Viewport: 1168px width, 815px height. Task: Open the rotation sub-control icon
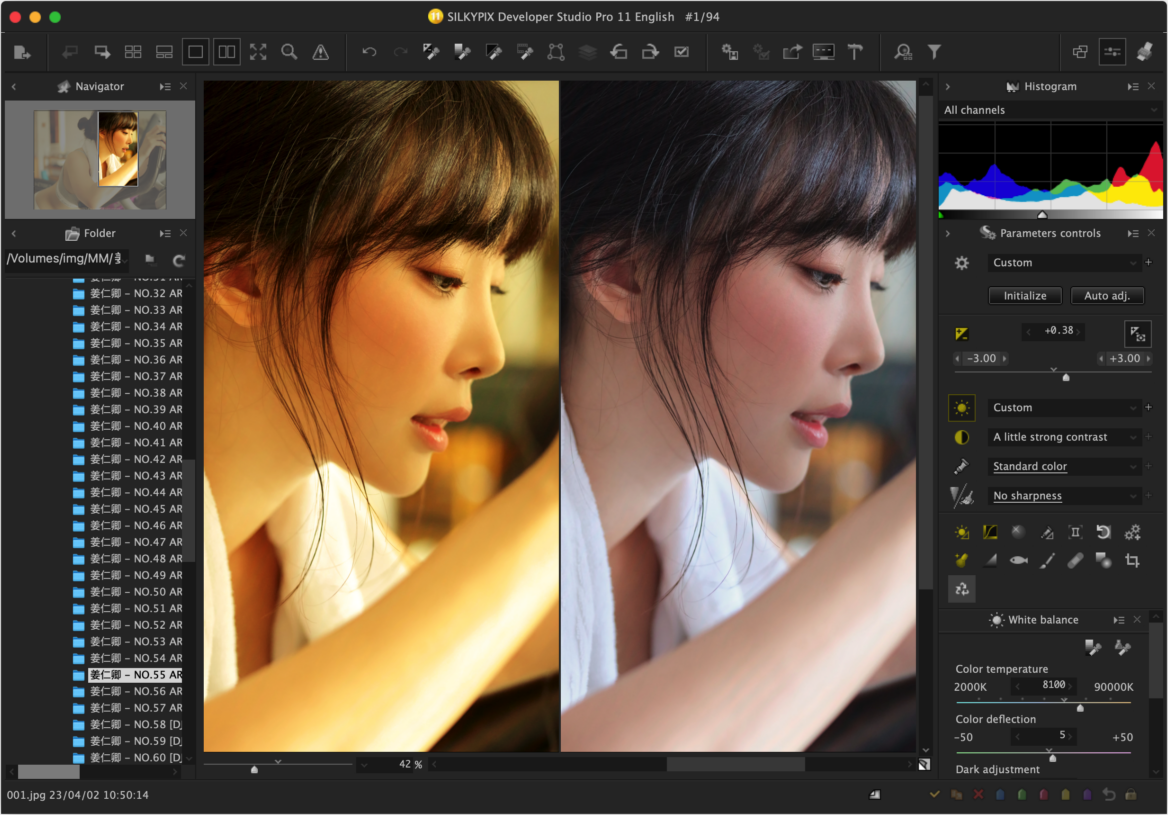[1103, 532]
